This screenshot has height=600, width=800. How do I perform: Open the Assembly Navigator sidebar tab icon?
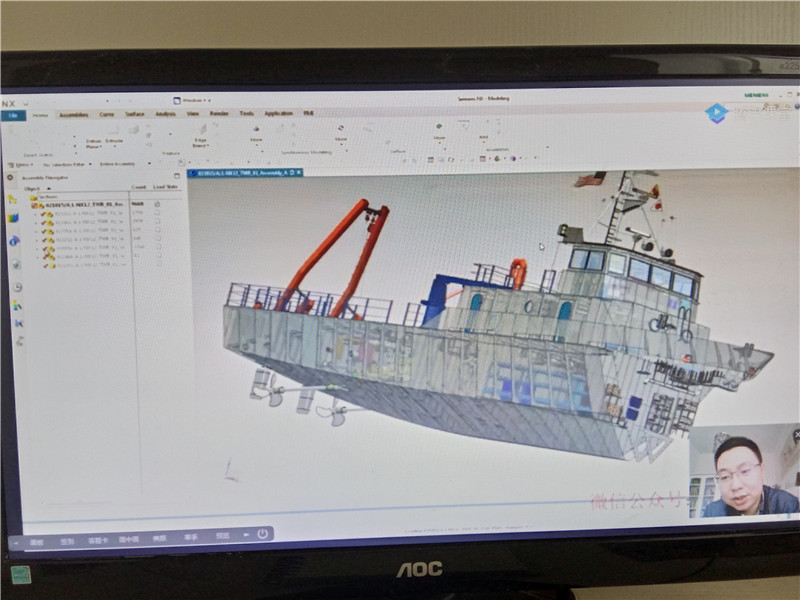click(12, 199)
